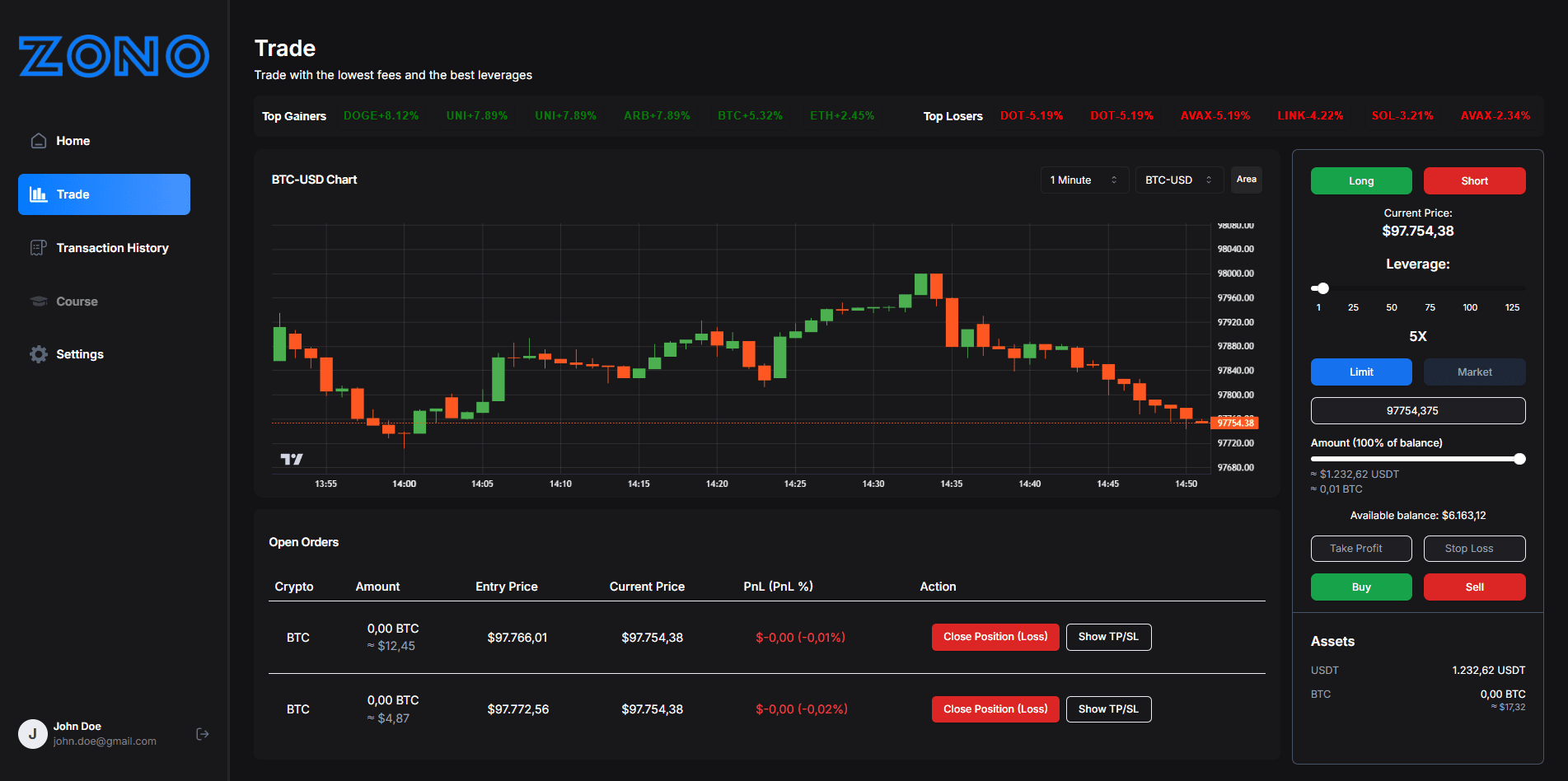Screen dimensions: 1568x781
Task: Go to Transaction History
Action: tap(104, 248)
